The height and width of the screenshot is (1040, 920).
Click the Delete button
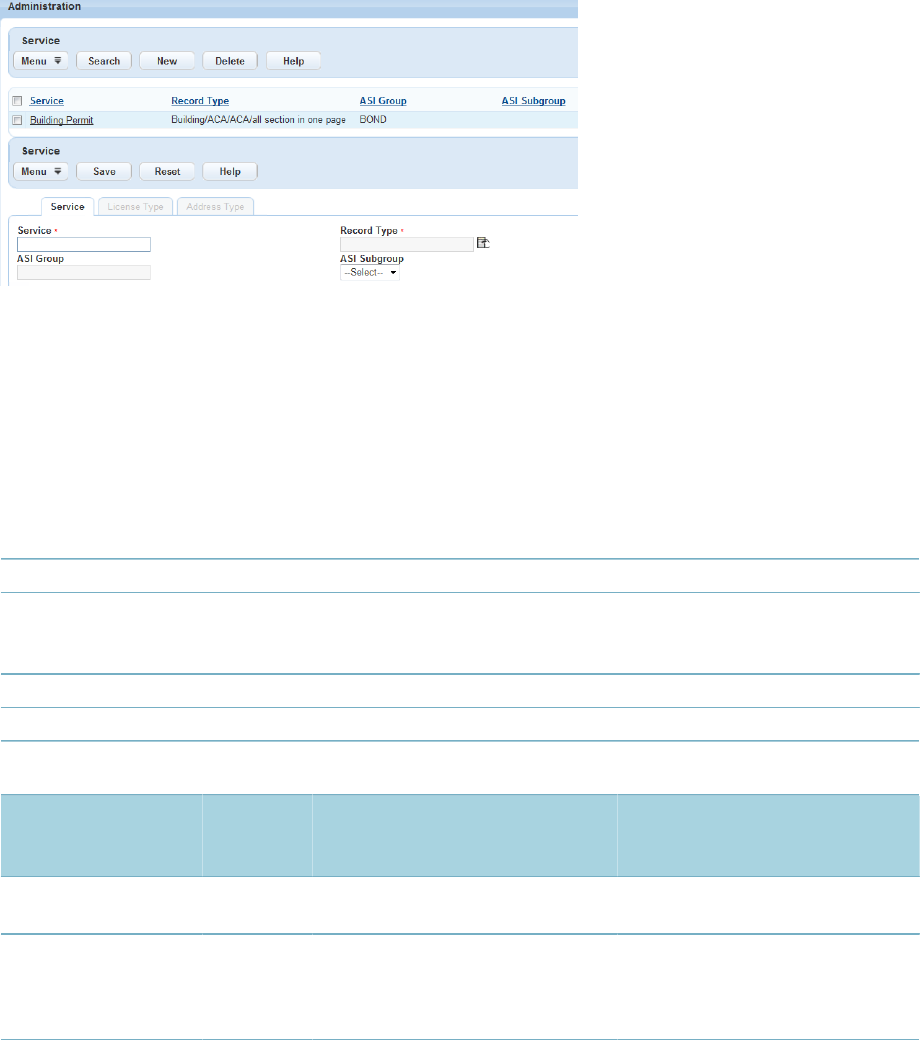tap(230, 61)
